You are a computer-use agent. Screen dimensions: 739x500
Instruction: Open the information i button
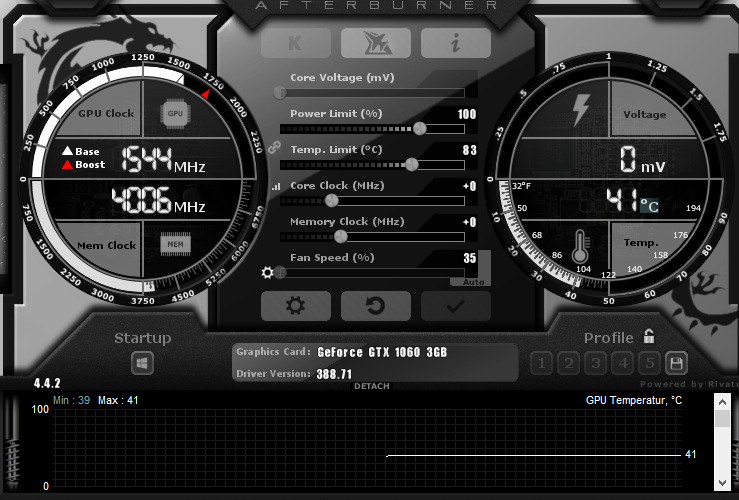[456, 43]
